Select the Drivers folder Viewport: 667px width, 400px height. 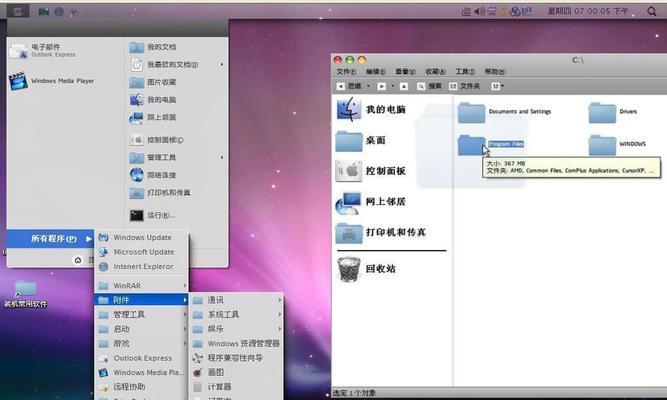(613, 112)
